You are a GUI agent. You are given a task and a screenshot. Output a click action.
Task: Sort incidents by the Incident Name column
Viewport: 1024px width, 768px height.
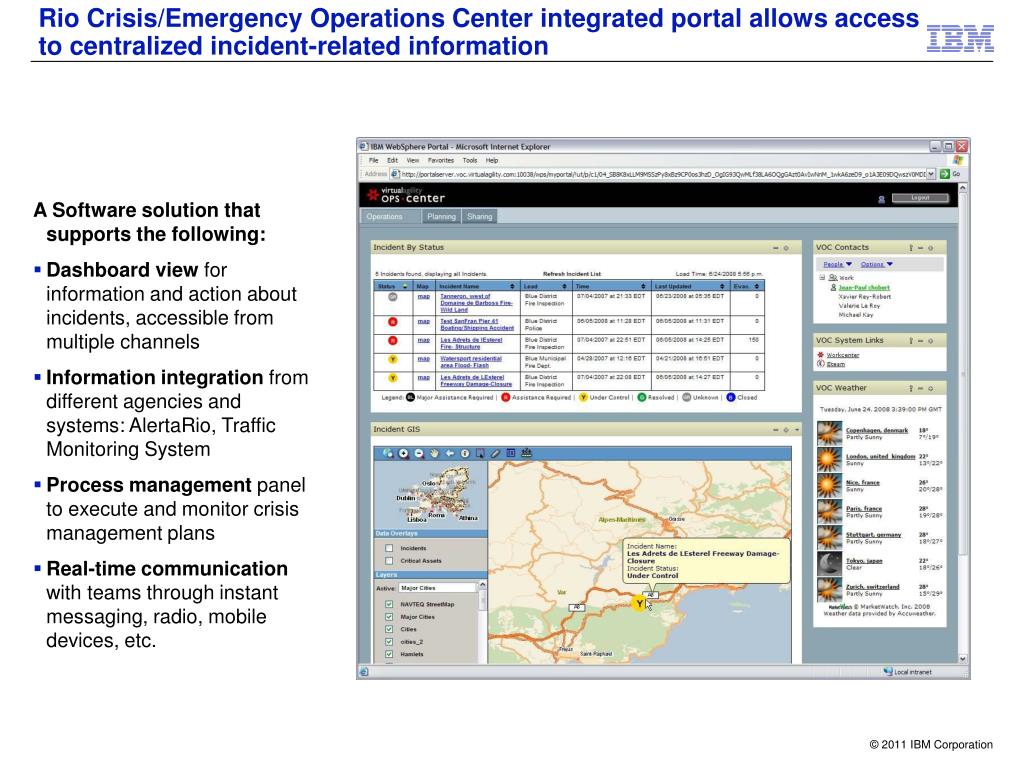(x=476, y=286)
